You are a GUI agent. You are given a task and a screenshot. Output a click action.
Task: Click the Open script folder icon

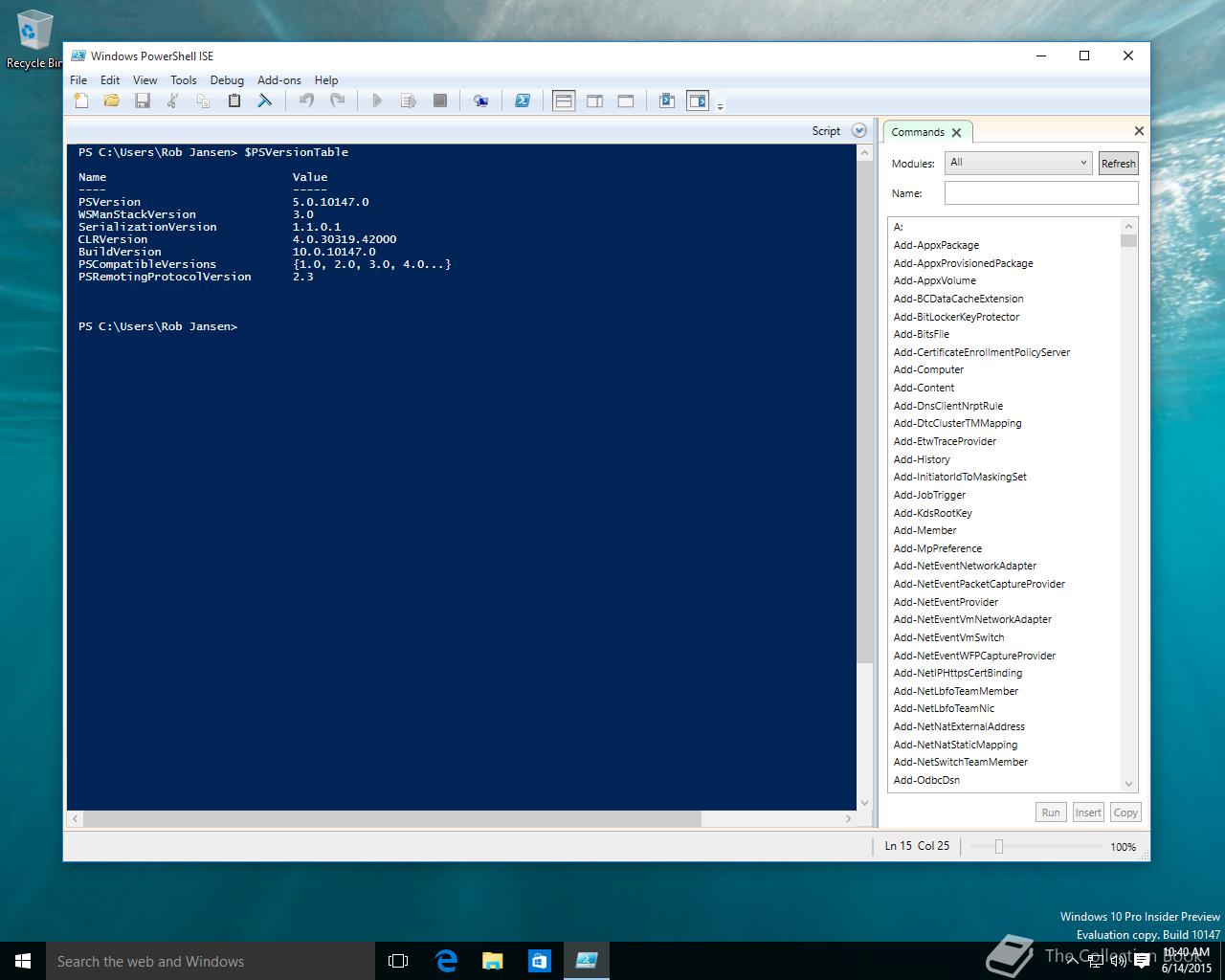[112, 100]
